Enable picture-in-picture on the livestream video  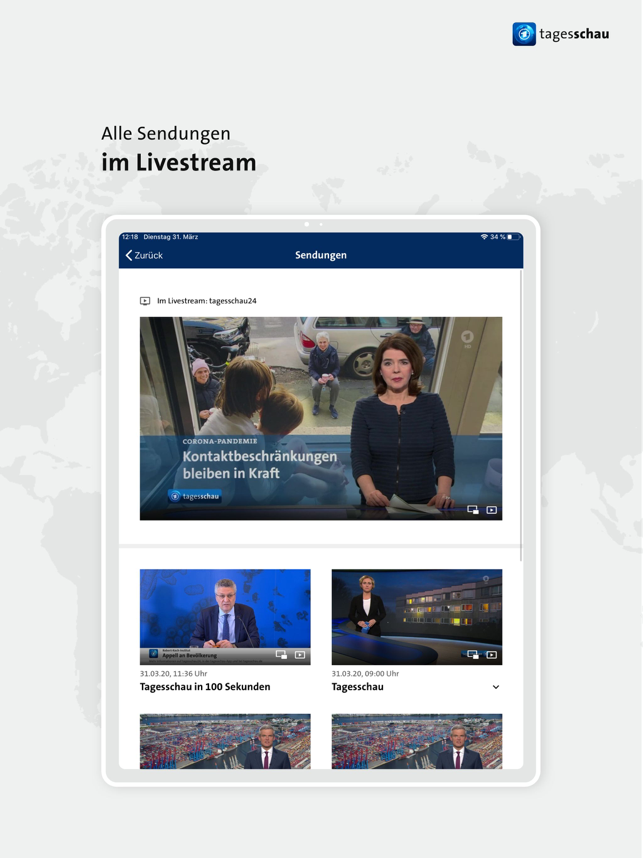(x=473, y=510)
